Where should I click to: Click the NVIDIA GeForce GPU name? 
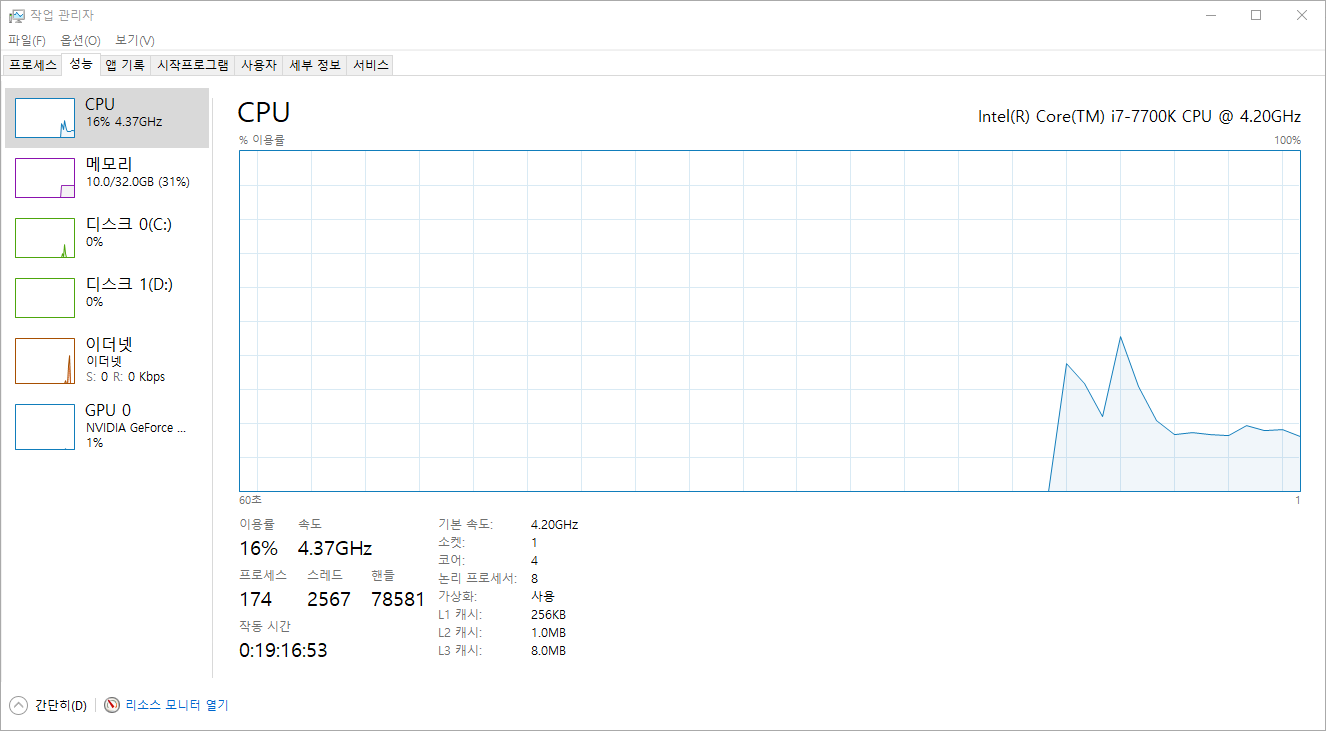[x=136, y=427]
